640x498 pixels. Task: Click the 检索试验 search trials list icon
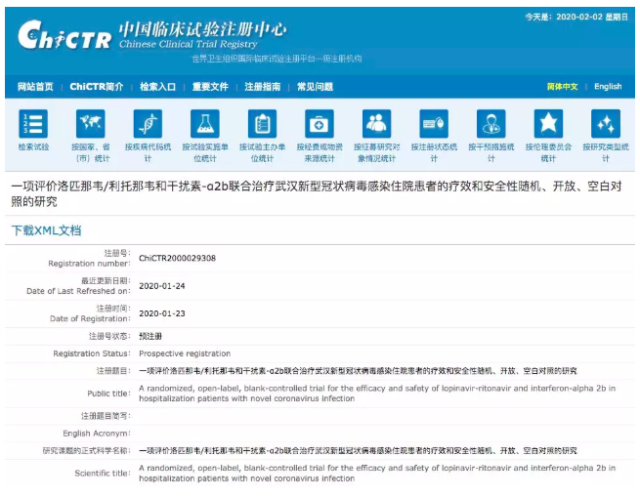33,124
